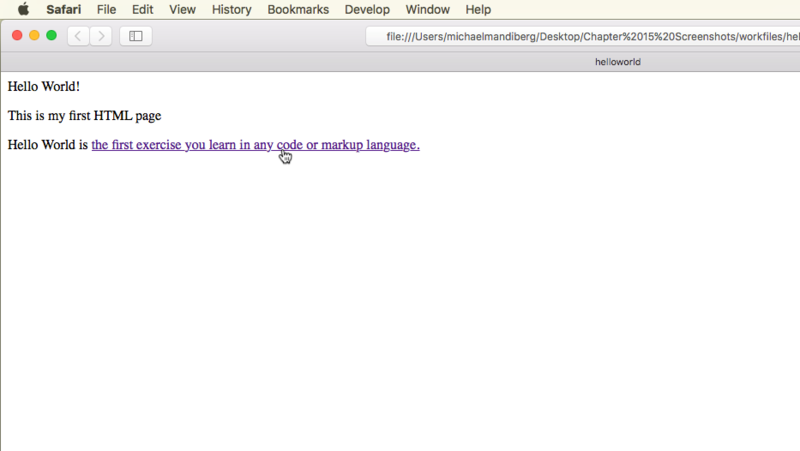Show the Safari sidebar
The height and width of the screenshot is (451, 800).
pos(136,36)
